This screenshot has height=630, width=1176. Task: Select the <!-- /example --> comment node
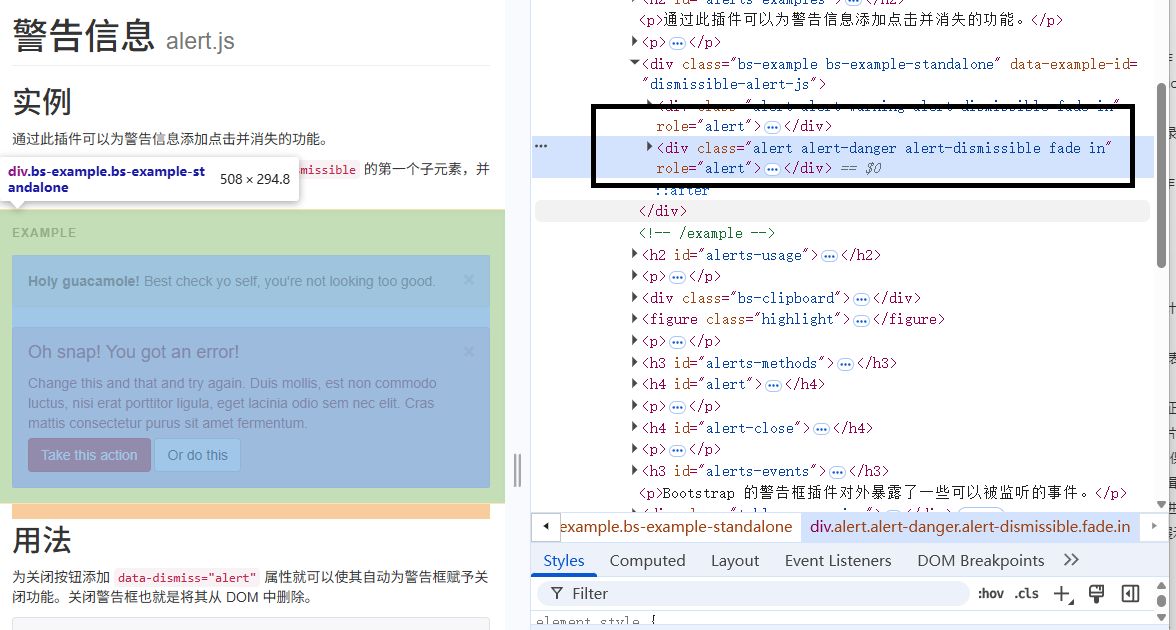[x=706, y=233]
